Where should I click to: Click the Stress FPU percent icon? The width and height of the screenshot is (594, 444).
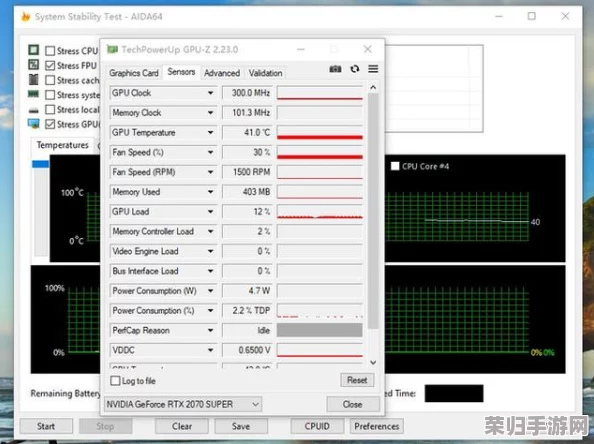pos(34,64)
